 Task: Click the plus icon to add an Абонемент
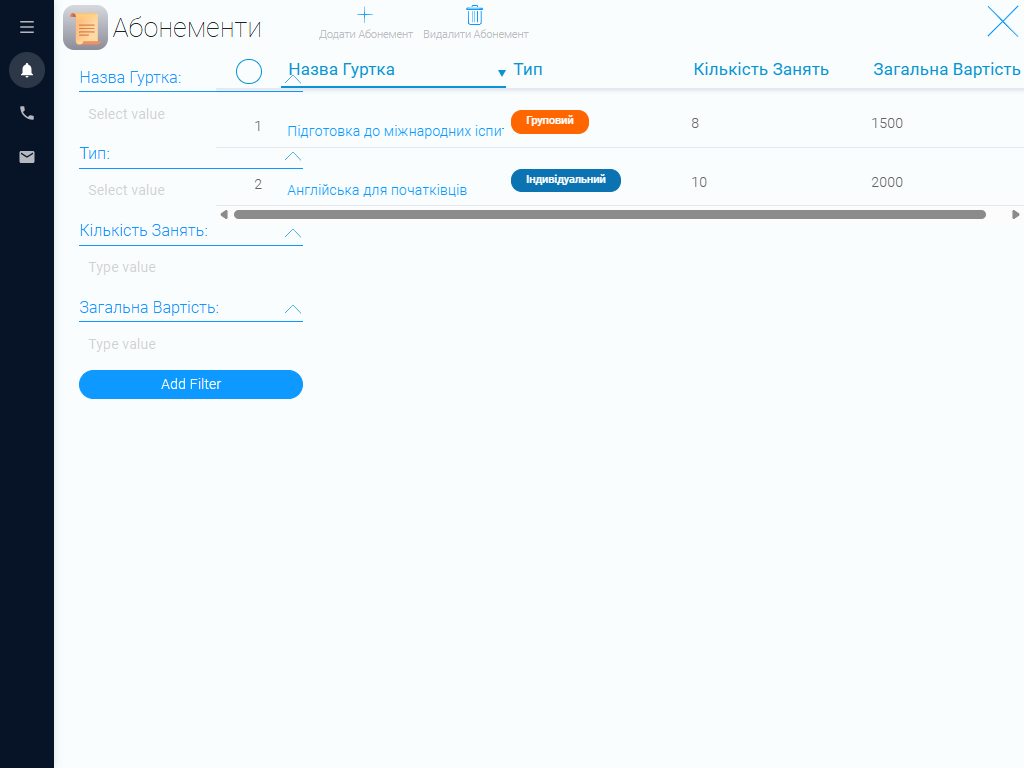[364, 14]
